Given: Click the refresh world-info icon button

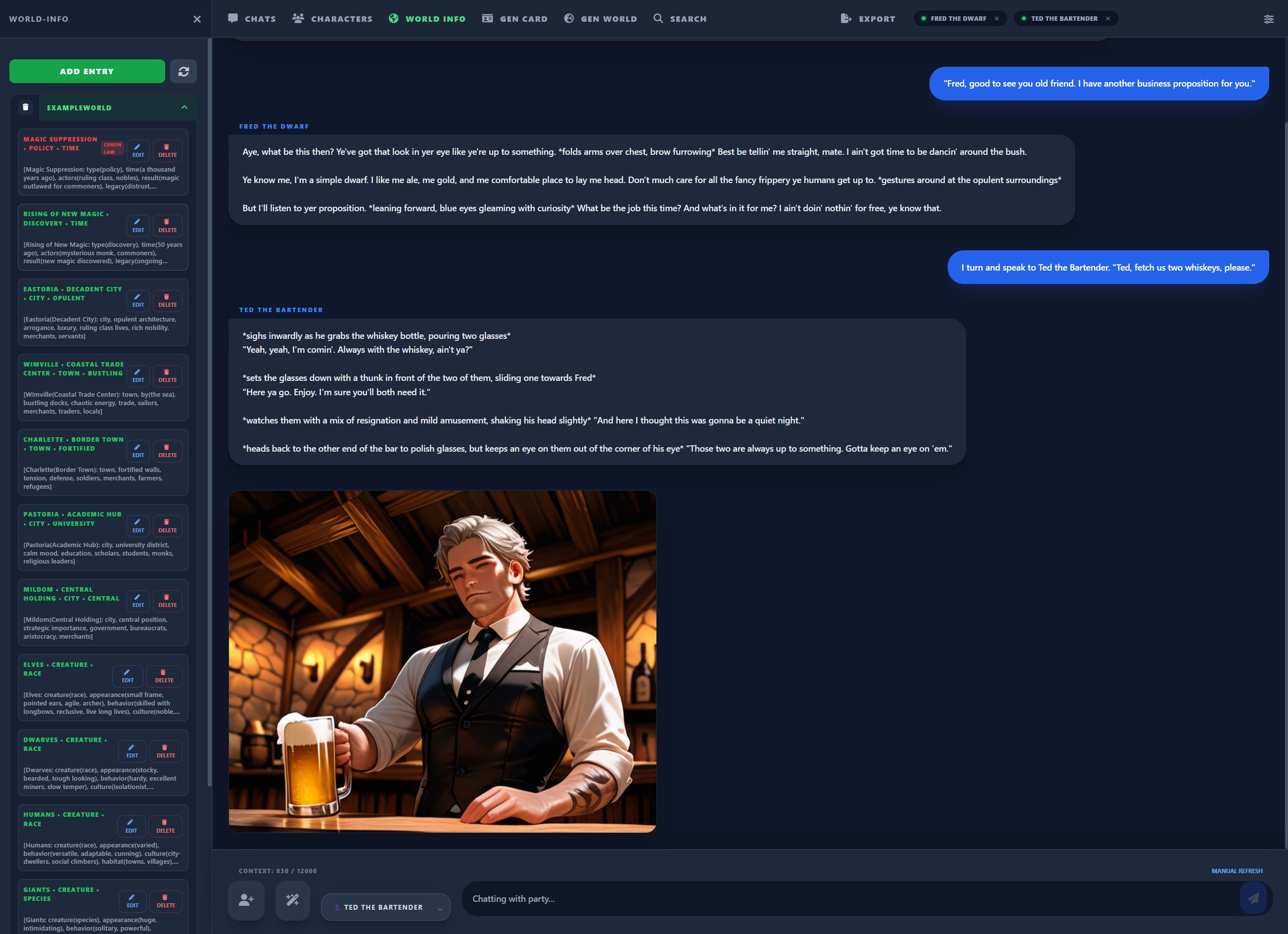Looking at the screenshot, I should (184, 72).
